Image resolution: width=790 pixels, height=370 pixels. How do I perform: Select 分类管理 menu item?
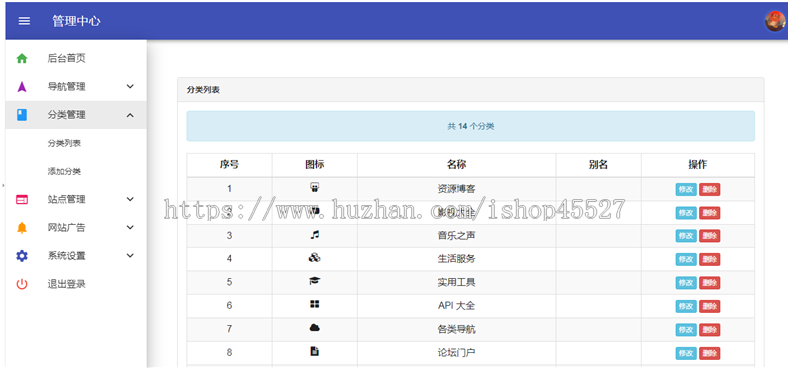[76, 115]
